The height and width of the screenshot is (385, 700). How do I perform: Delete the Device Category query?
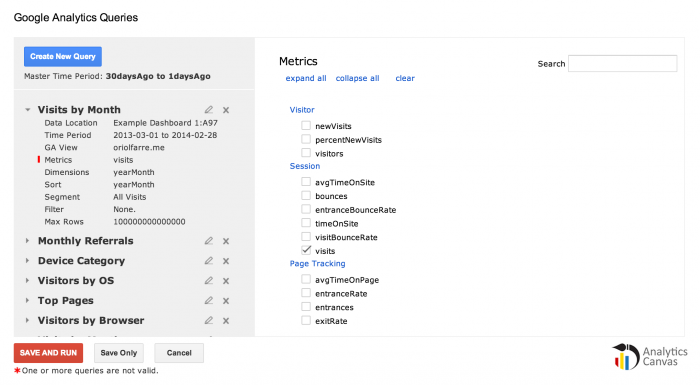click(x=226, y=261)
